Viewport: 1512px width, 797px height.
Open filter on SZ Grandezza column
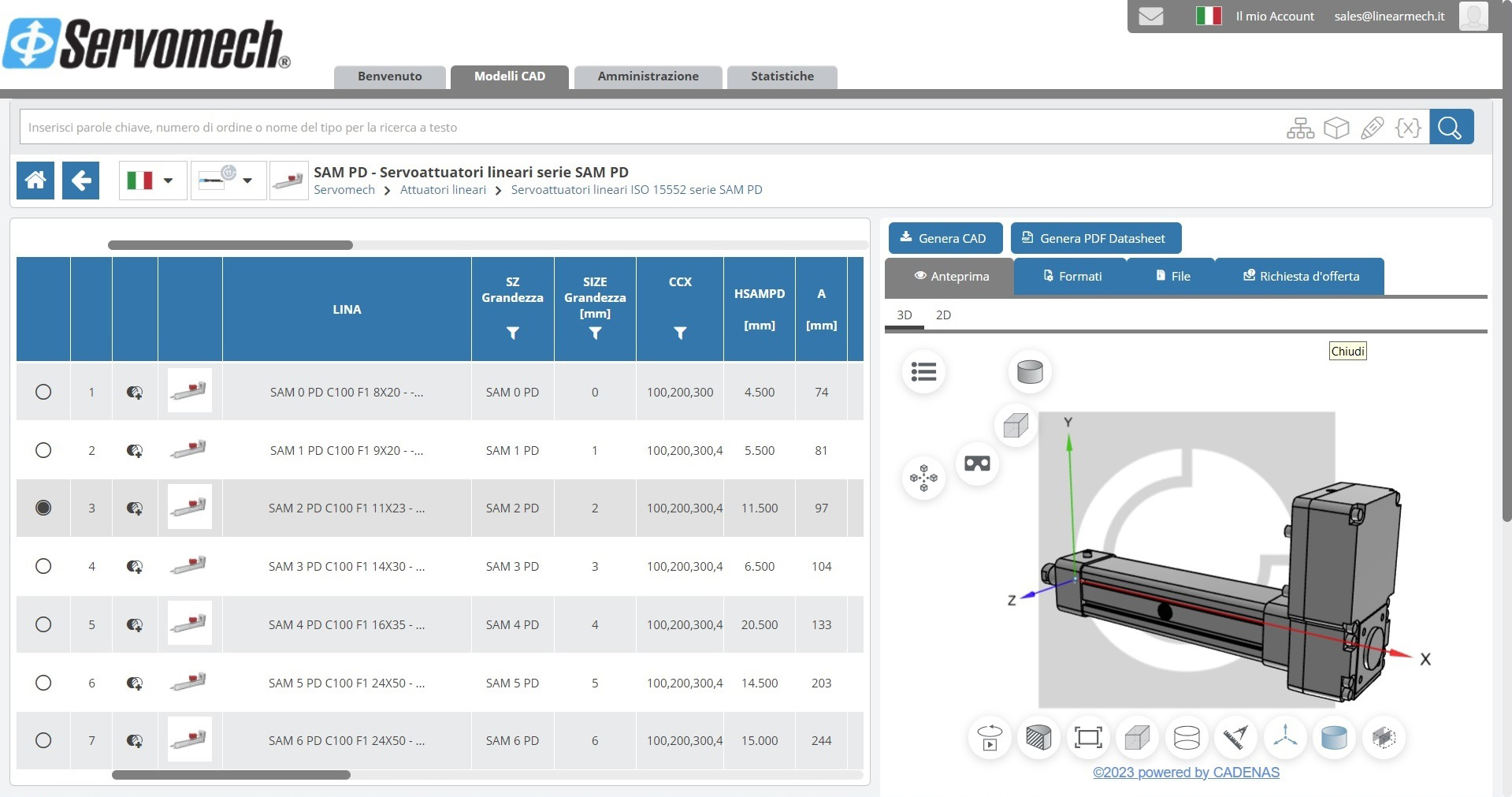[x=513, y=333]
